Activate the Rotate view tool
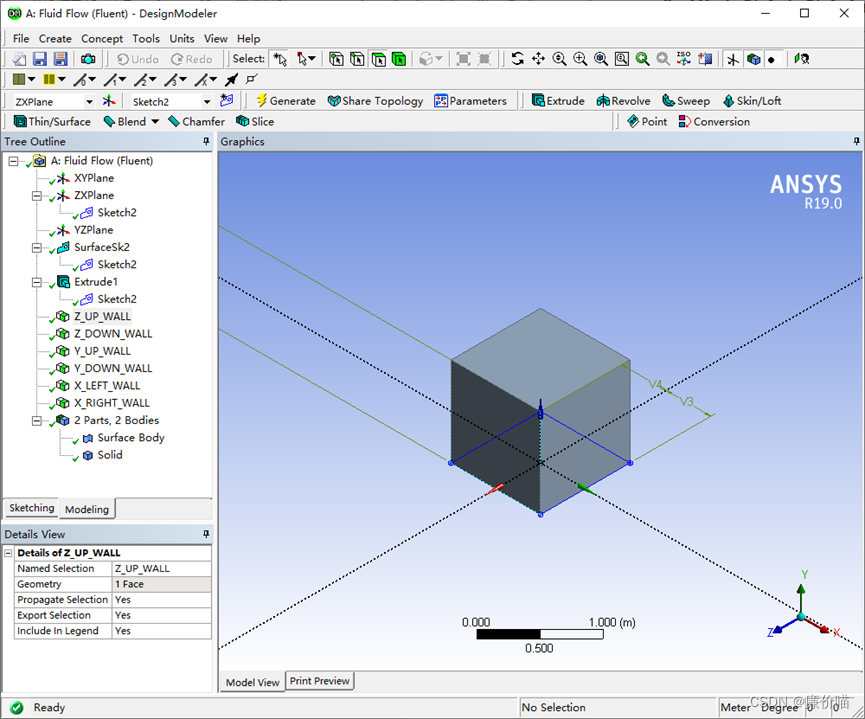865x719 pixels. pos(517,59)
